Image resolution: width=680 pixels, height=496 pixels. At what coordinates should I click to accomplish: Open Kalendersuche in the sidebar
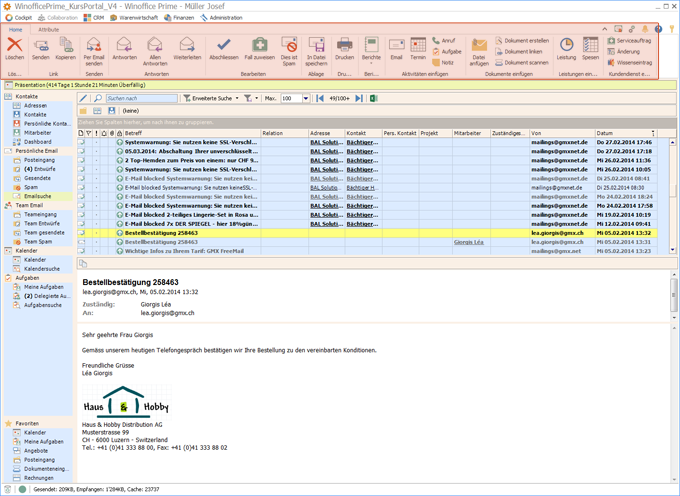(x=42, y=269)
